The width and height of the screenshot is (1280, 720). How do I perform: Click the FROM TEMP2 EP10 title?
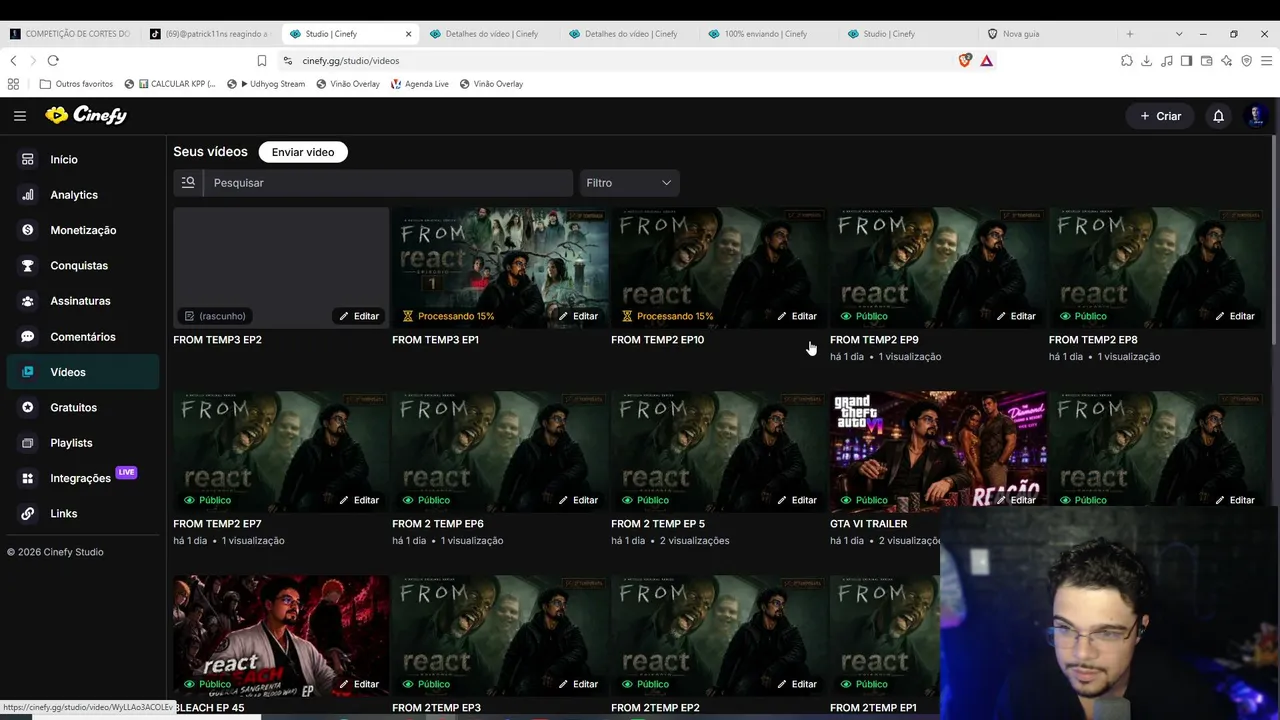[658, 340]
